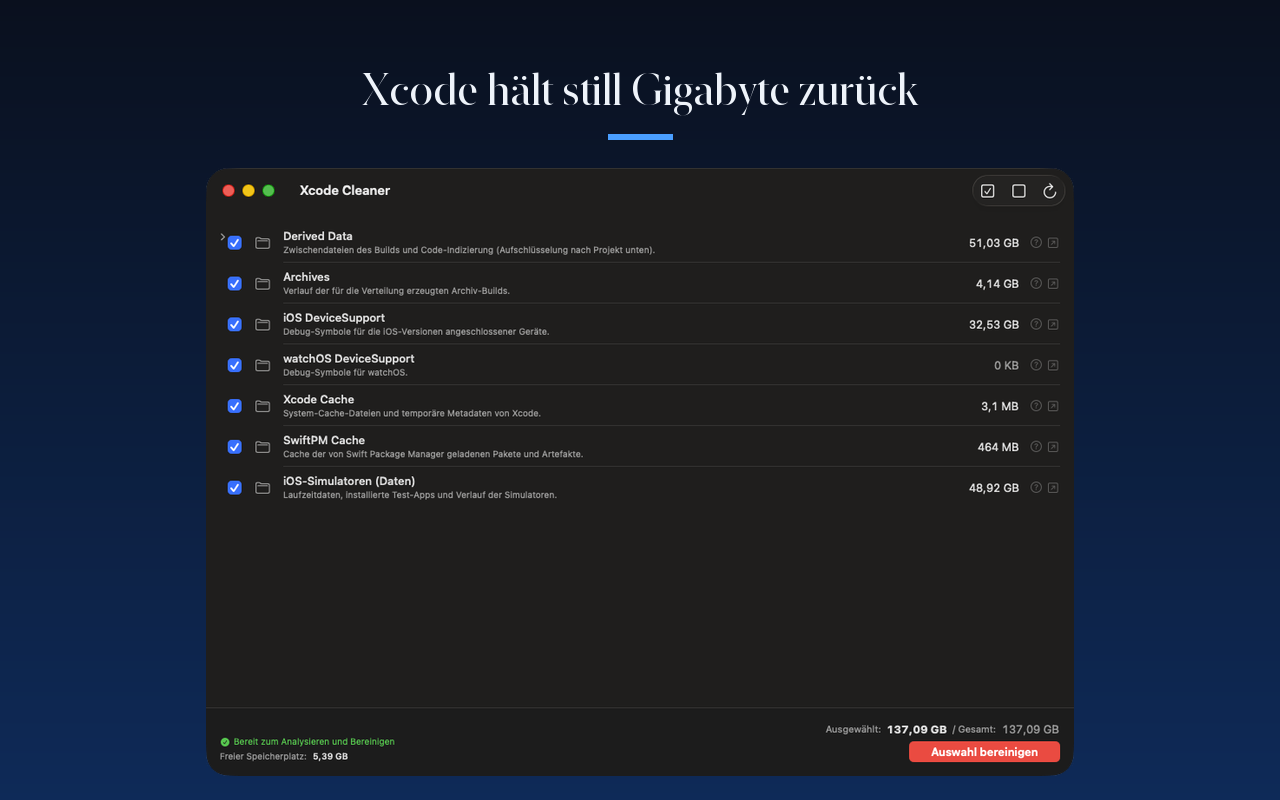Zoom window with green button
The image size is (1280, 800).
pyautogui.click(x=268, y=191)
